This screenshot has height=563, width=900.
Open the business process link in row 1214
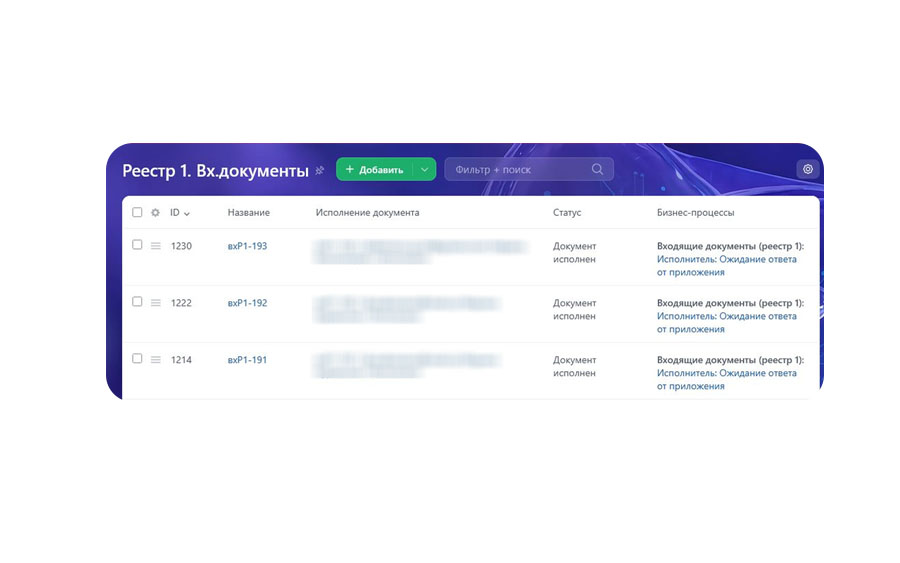(x=727, y=379)
